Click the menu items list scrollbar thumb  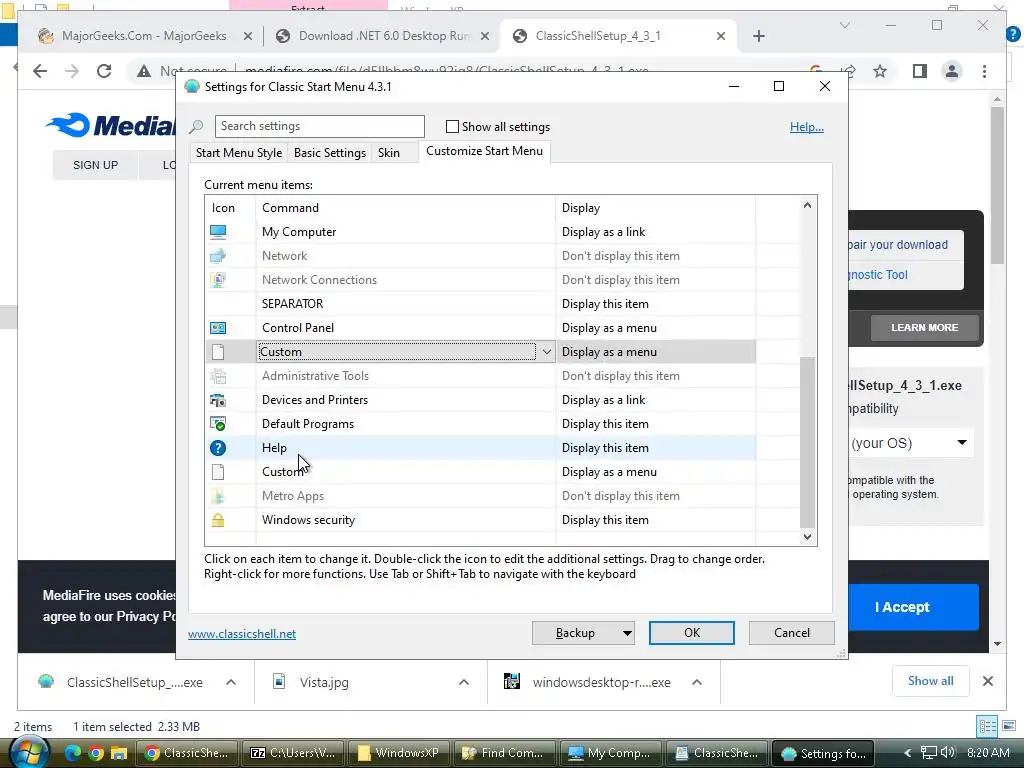coord(807,441)
